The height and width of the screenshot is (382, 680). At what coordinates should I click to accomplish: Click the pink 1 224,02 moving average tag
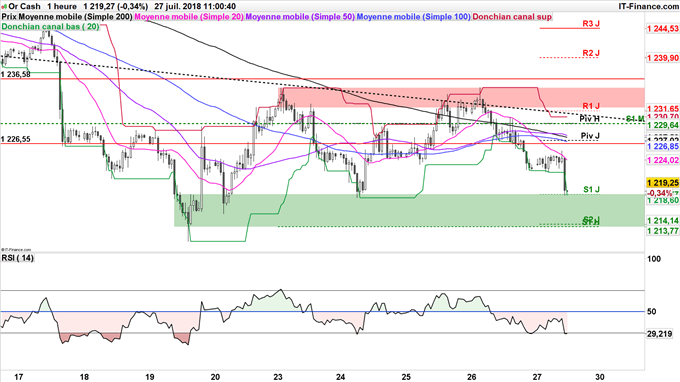(x=663, y=160)
